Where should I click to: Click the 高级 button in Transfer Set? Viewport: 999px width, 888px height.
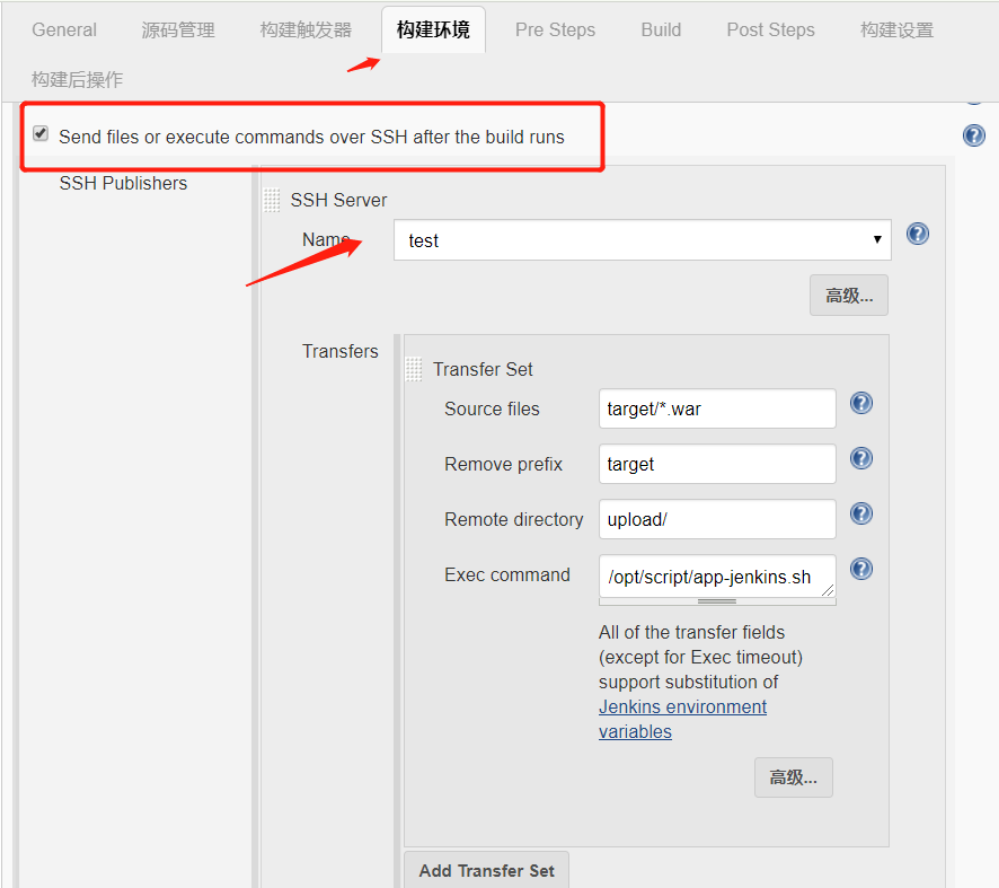[x=793, y=777]
